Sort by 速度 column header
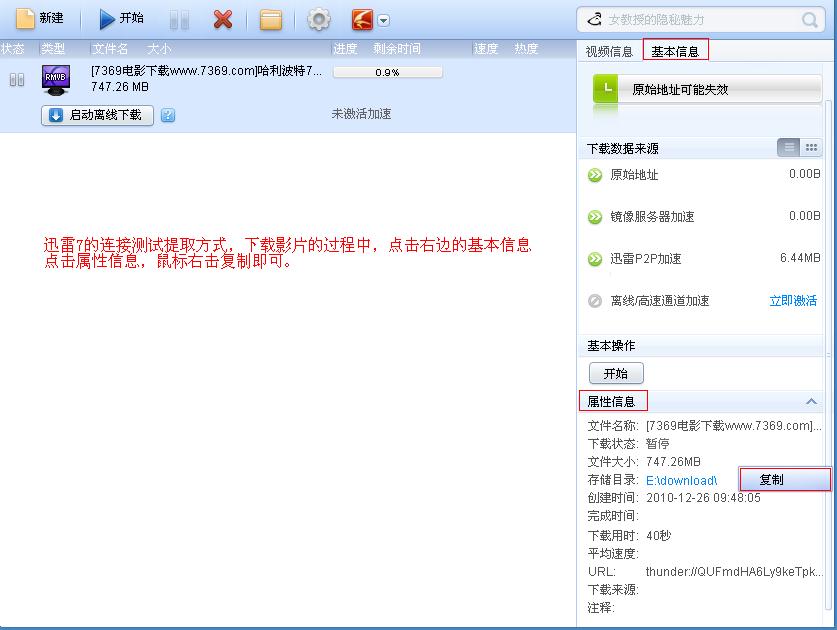The image size is (837, 630). 486,49
